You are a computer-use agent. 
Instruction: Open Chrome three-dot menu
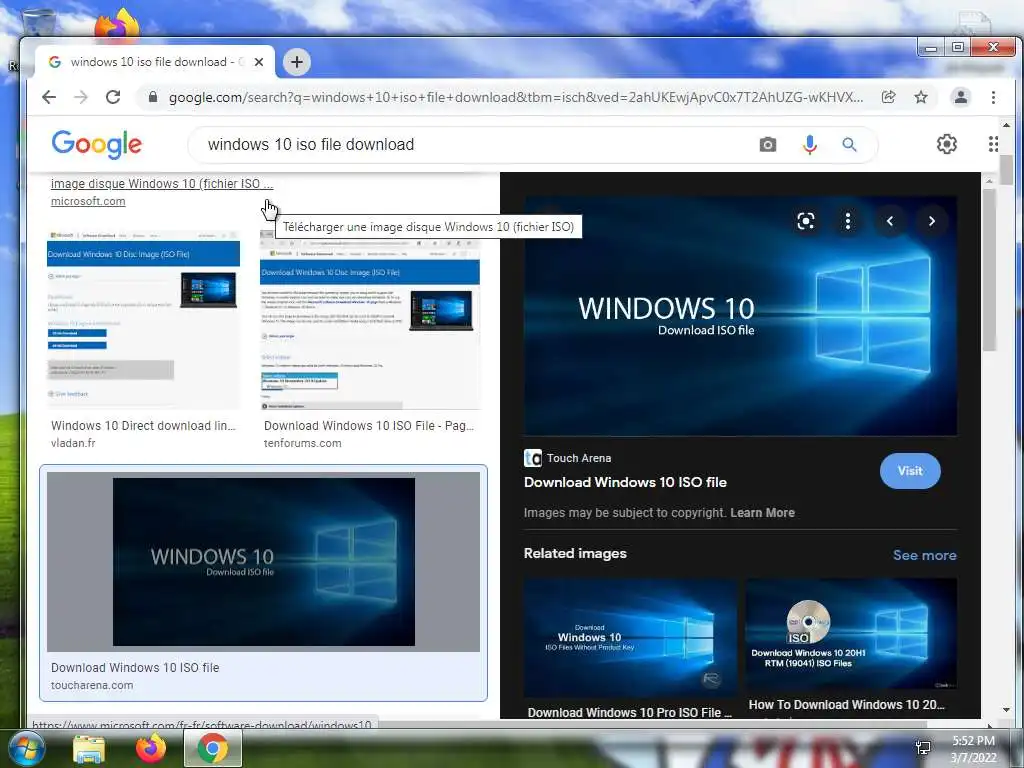993,97
